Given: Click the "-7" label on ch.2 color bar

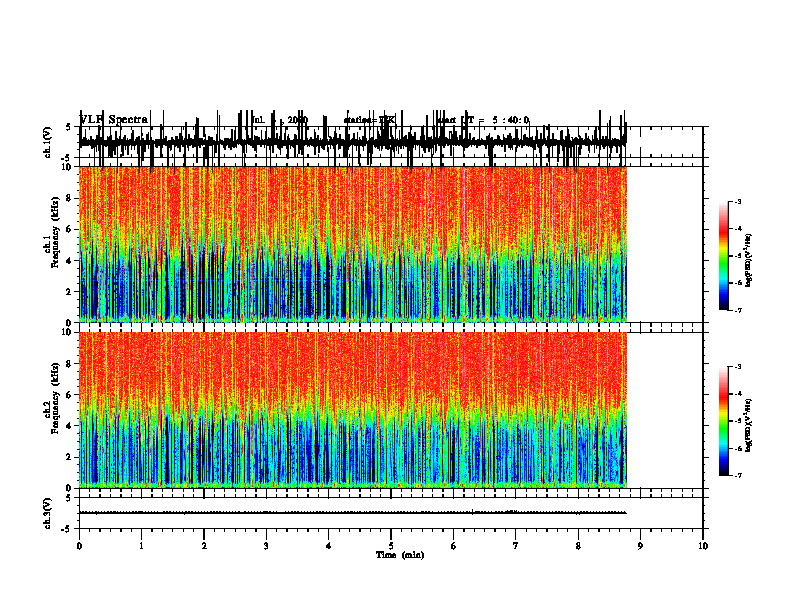Looking at the screenshot, I should click(x=737, y=476).
